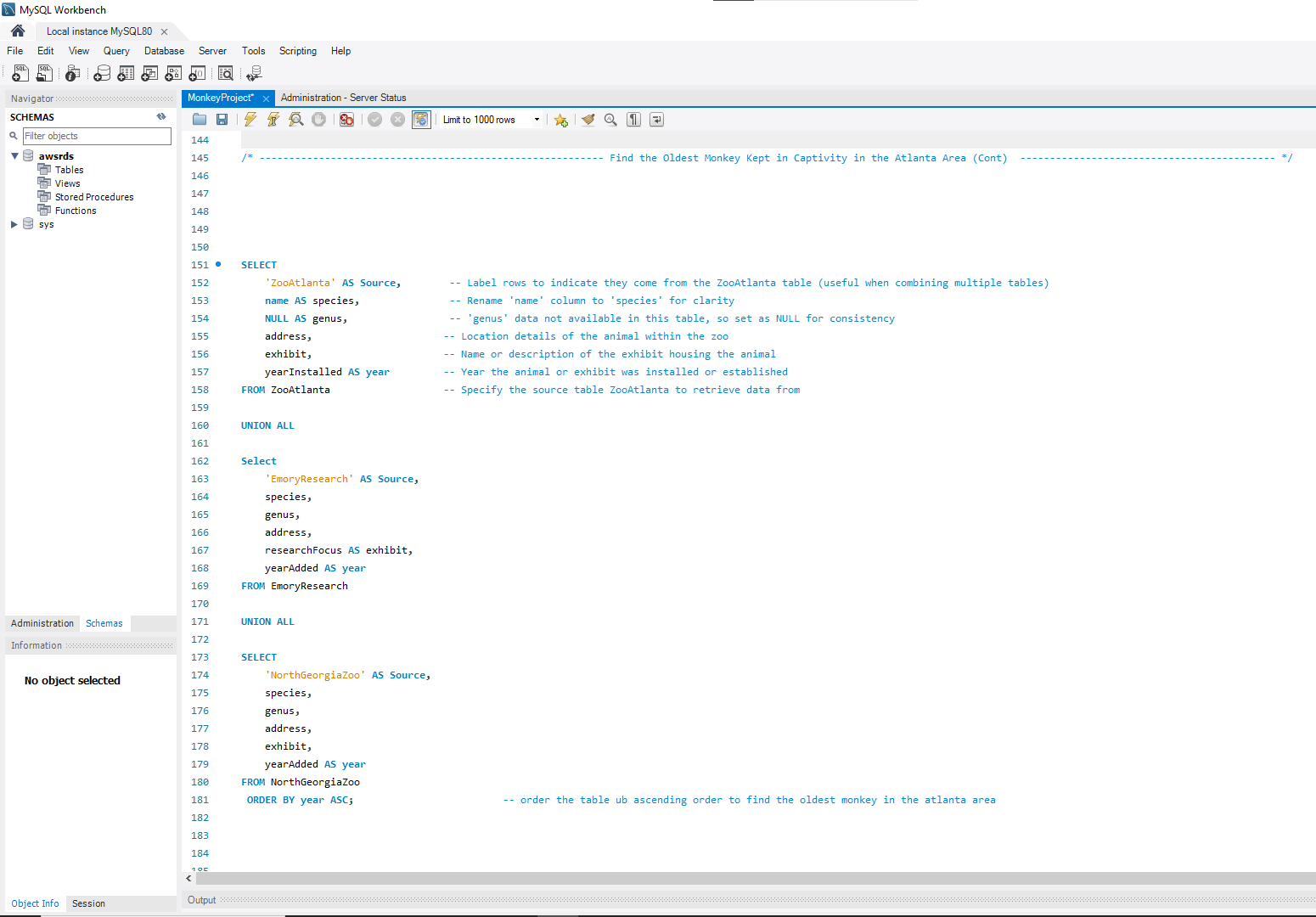1316x917 pixels.
Task: Click the 'FROM EmoryResearch' text
Action: (295, 586)
